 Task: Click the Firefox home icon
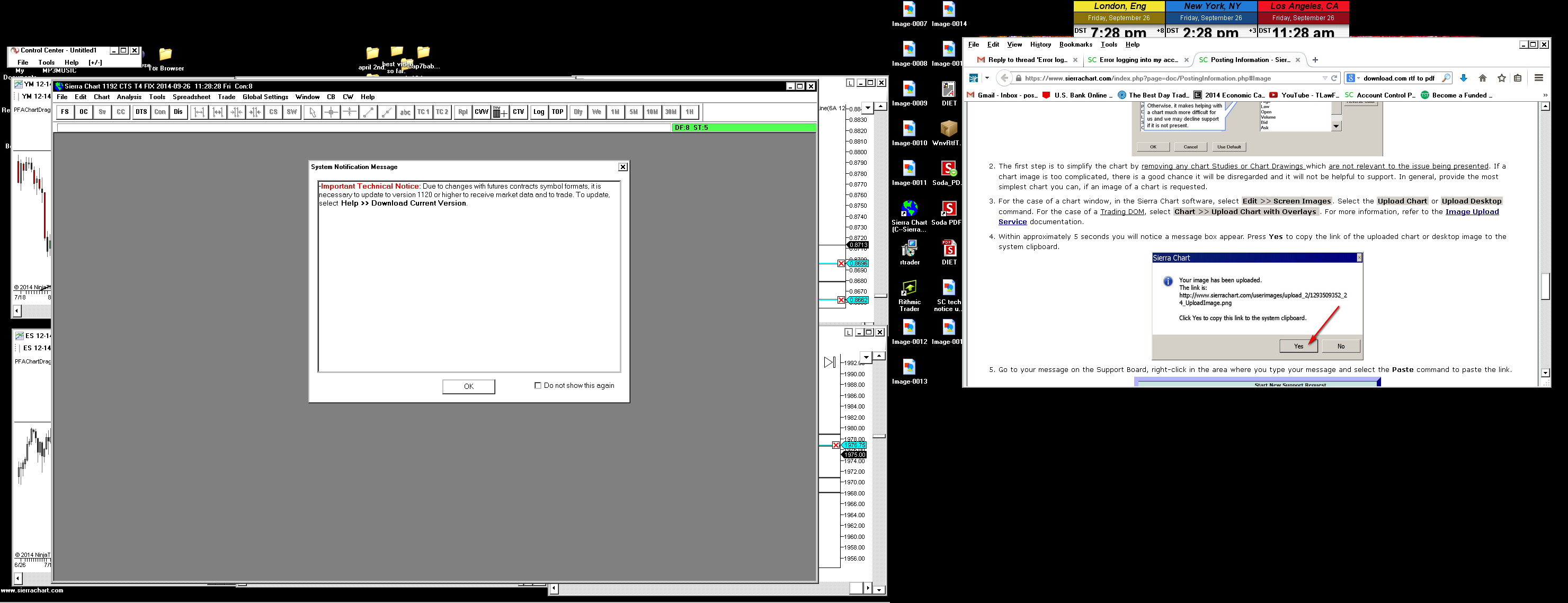pos(1483,78)
